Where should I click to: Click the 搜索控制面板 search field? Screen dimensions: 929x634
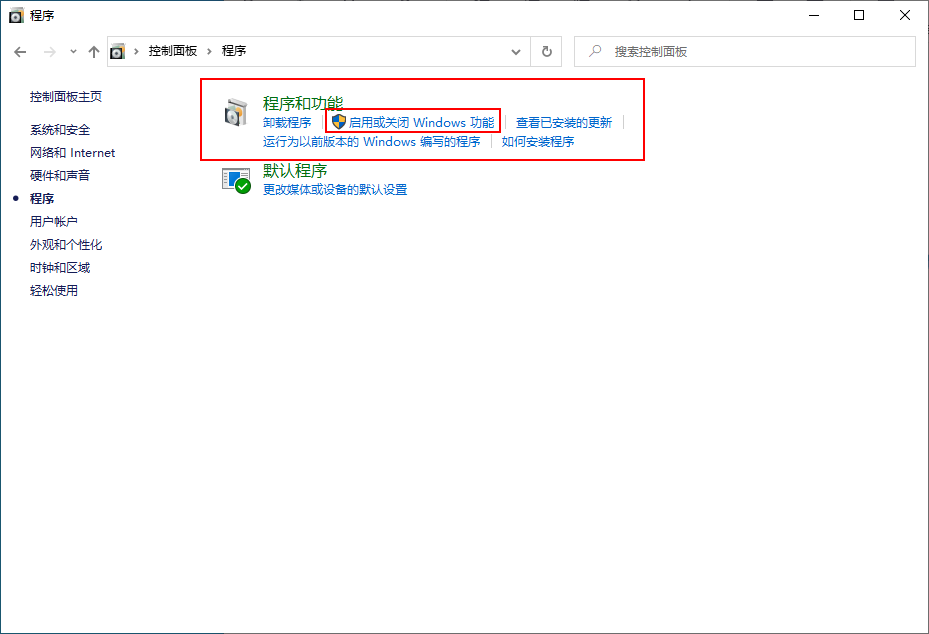pyautogui.click(x=745, y=52)
